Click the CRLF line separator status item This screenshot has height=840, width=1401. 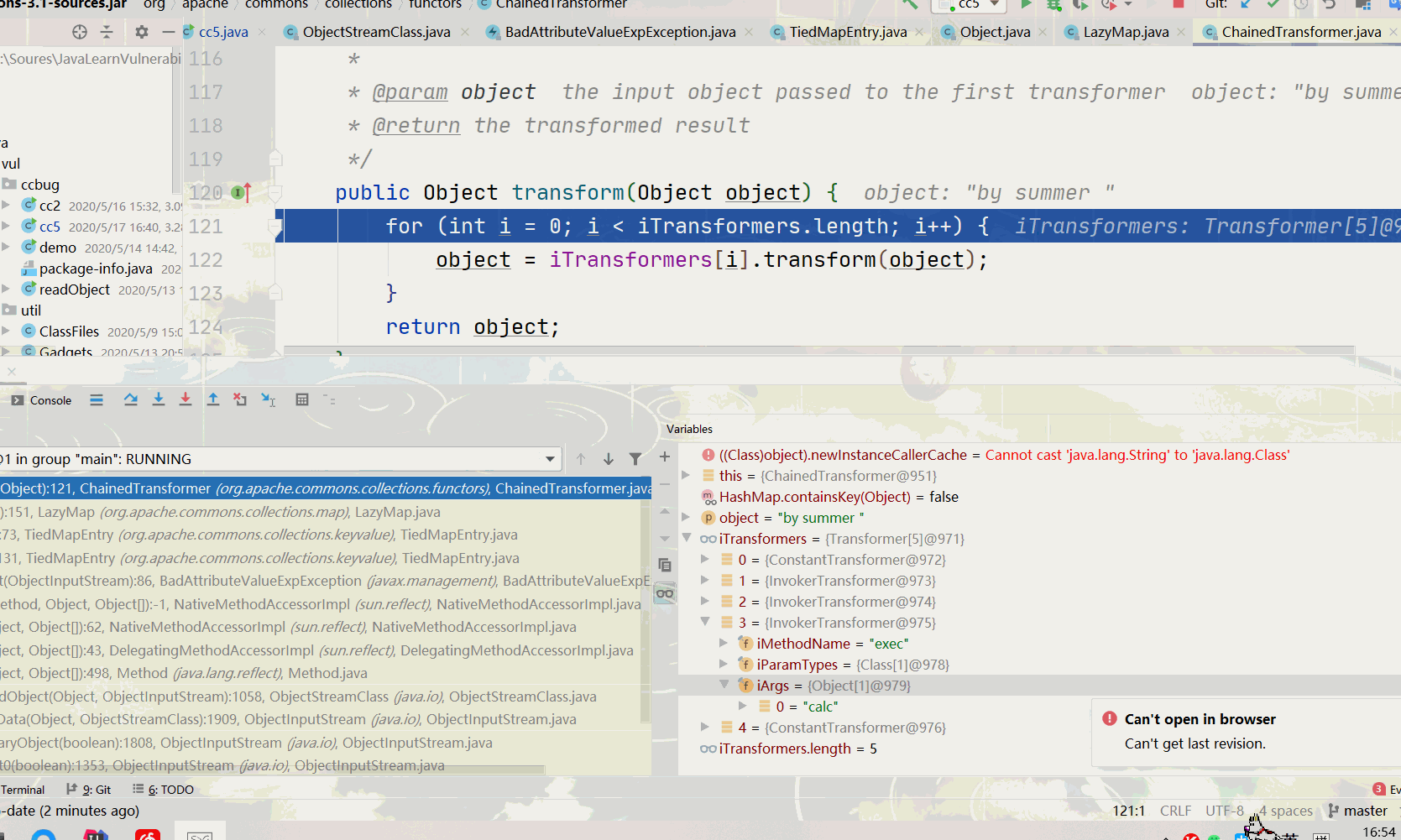(x=1175, y=811)
